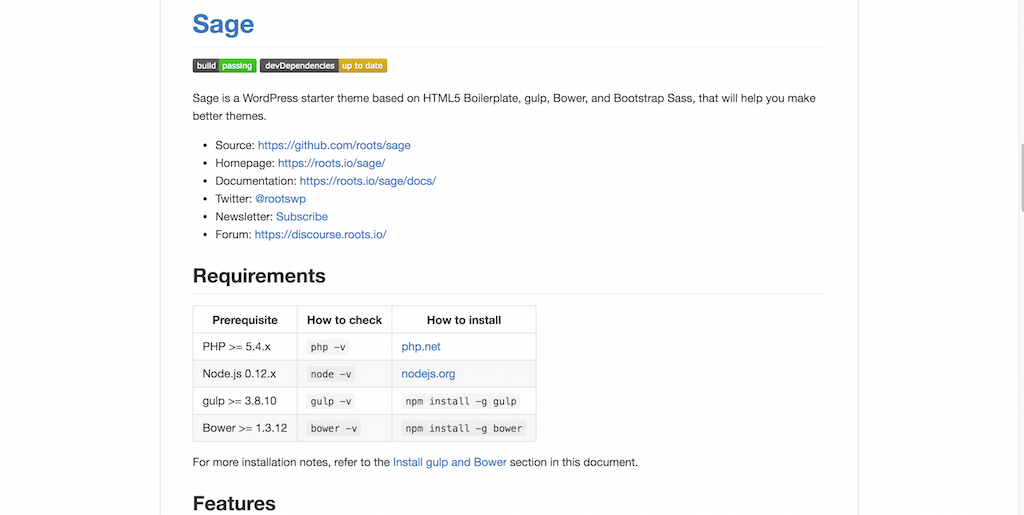The image size is (1024, 515).
Task: Click the gulp >= 3.8.10 cell
Action: [x=245, y=401]
